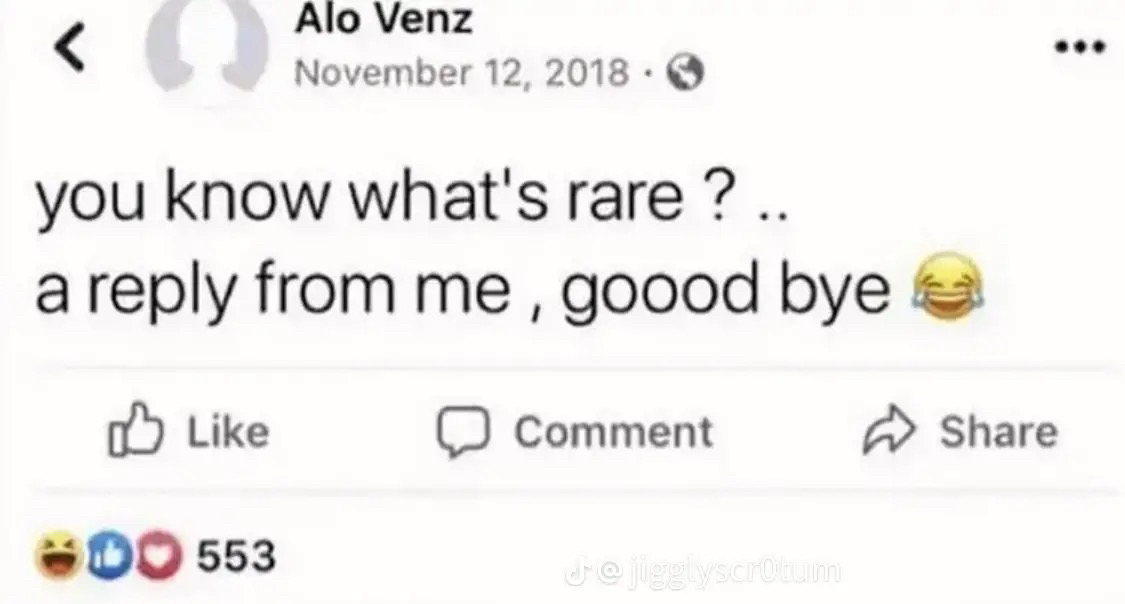This screenshot has height=604, width=1125.
Task: Click the post text 'you know what's rare'
Action: (x=386, y=197)
